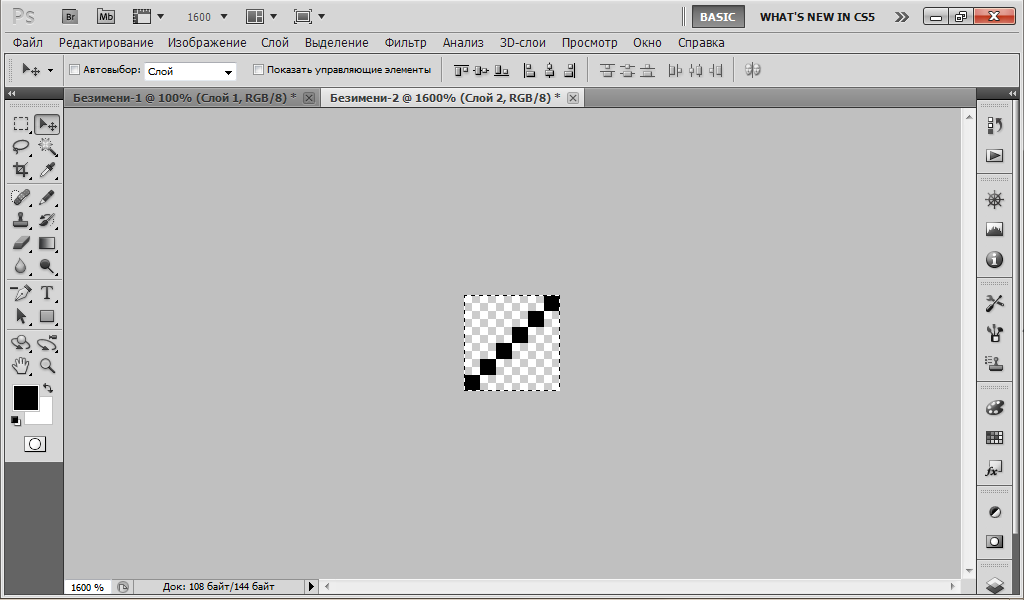Click the black foreground color swatch
This screenshot has width=1024, height=600.
25,397
